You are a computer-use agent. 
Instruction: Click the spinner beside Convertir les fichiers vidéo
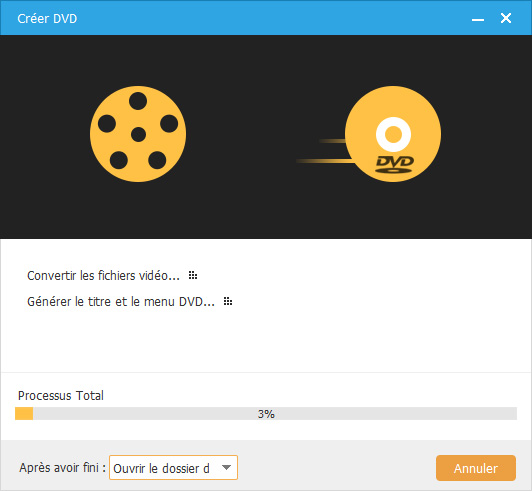pos(193,276)
